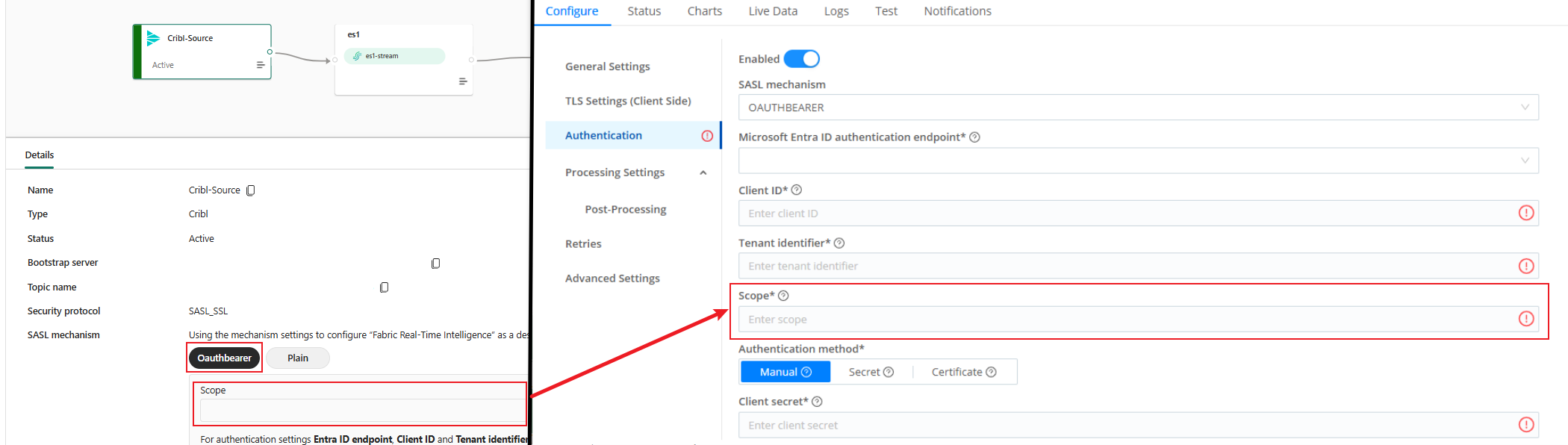The image size is (1568, 445).
Task: Copy the Bootstrap server value
Action: click(436, 264)
